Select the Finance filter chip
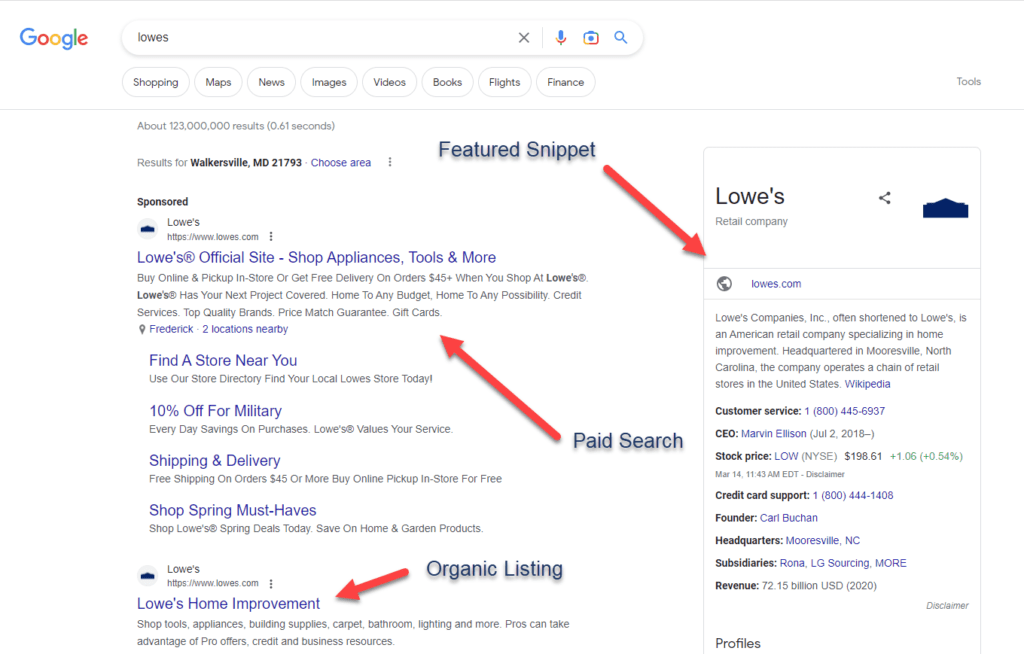The height and width of the screenshot is (654, 1024). 566,82
